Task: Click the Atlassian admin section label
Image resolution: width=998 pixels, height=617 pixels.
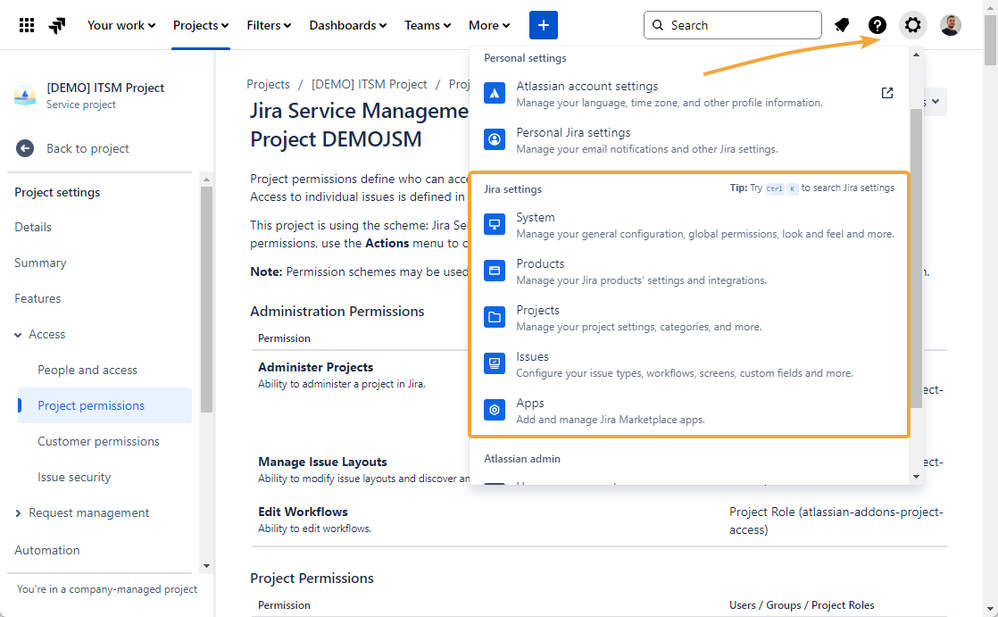Action: point(522,458)
